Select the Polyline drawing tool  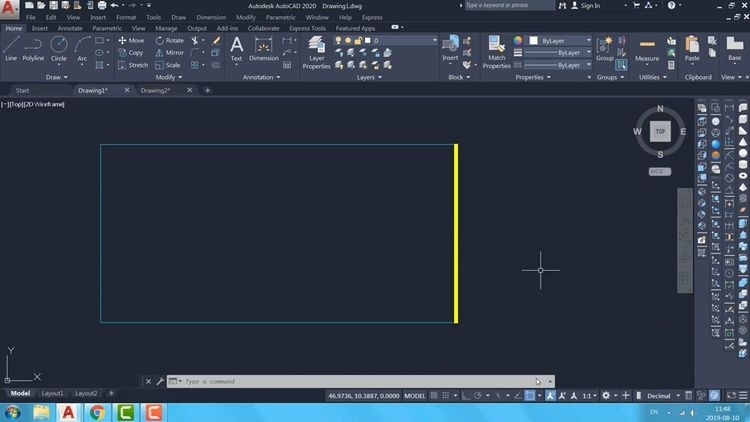[x=33, y=48]
